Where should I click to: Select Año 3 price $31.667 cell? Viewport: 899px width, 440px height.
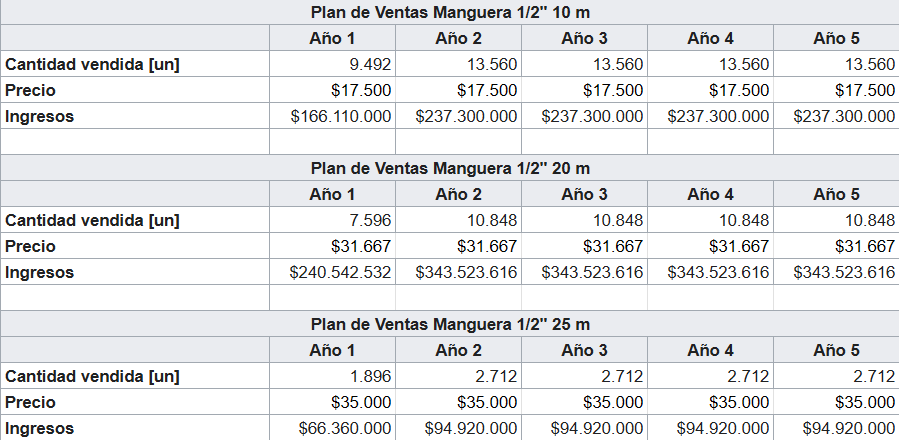tap(584, 246)
